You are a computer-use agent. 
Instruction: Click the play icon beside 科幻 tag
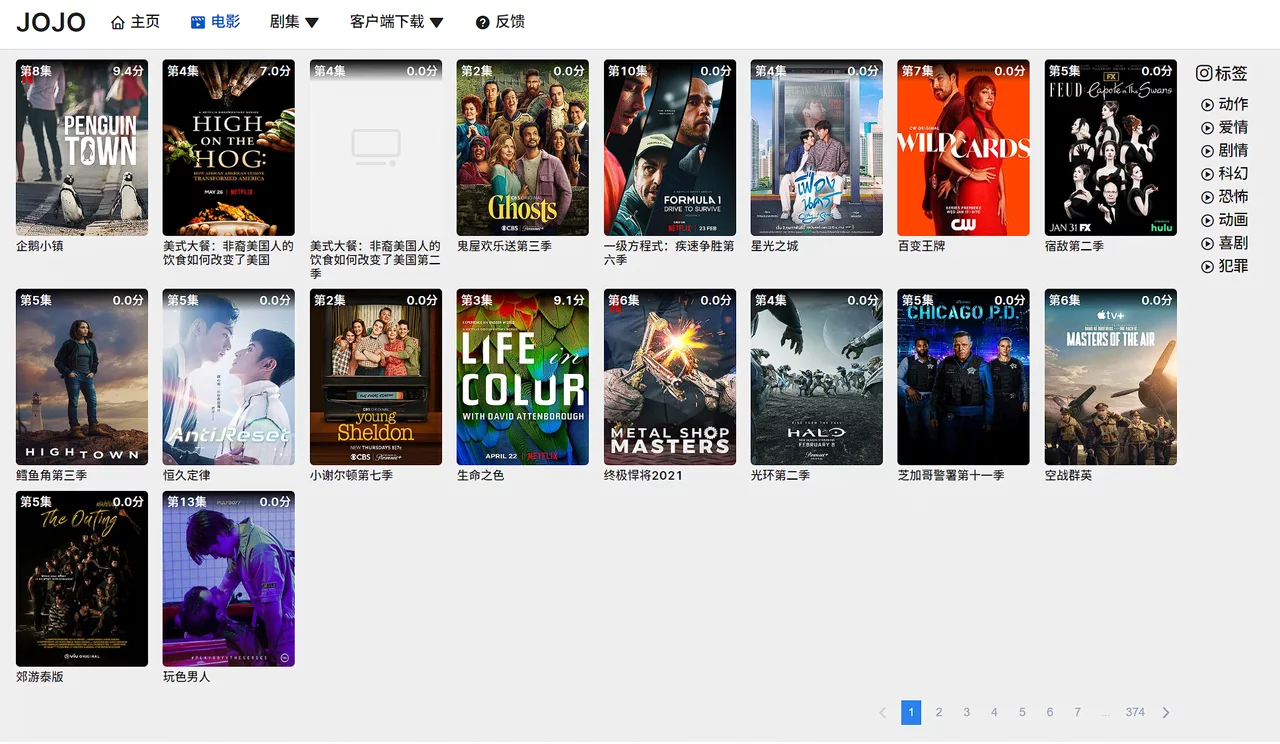click(x=1207, y=174)
